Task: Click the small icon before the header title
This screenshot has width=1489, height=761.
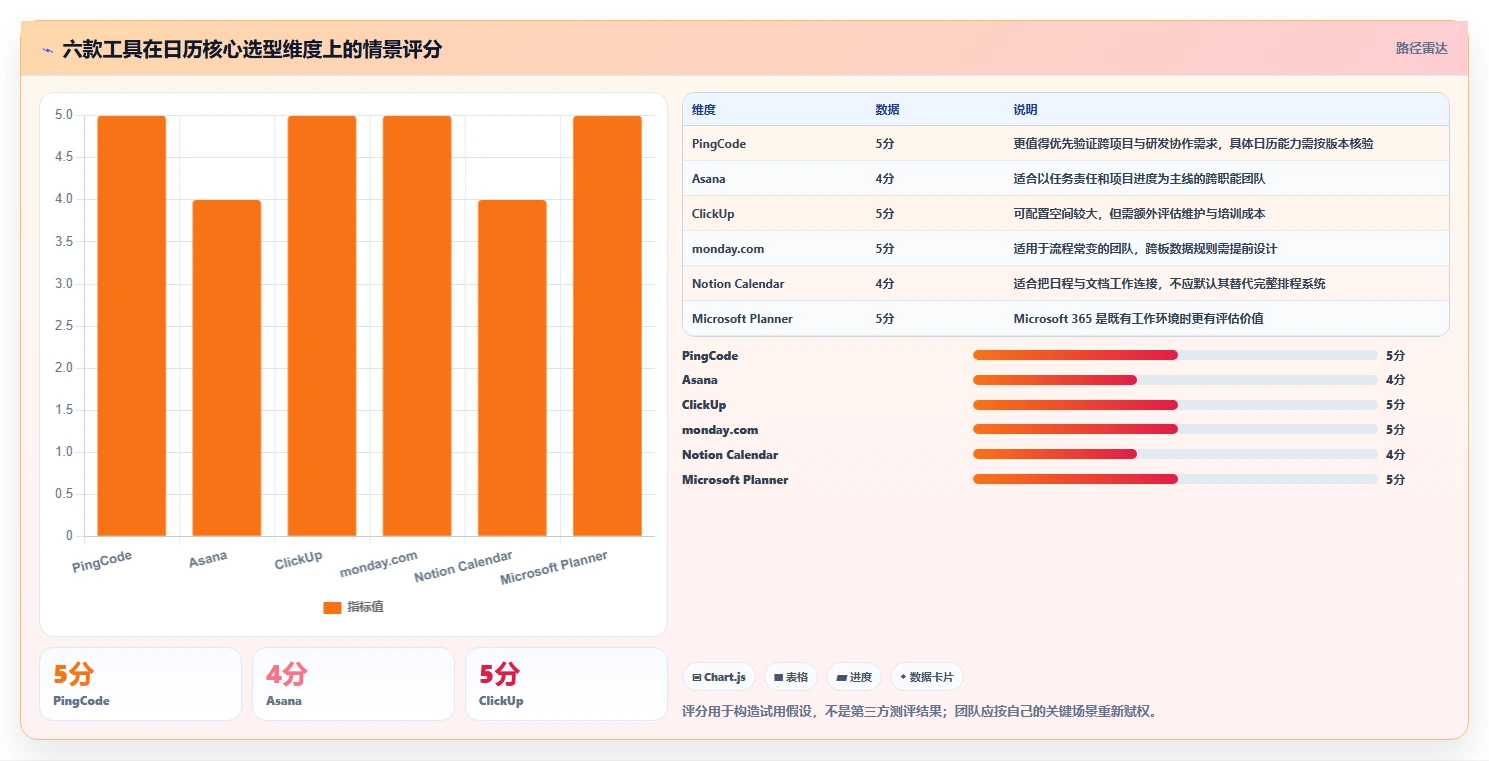Action: coord(48,50)
